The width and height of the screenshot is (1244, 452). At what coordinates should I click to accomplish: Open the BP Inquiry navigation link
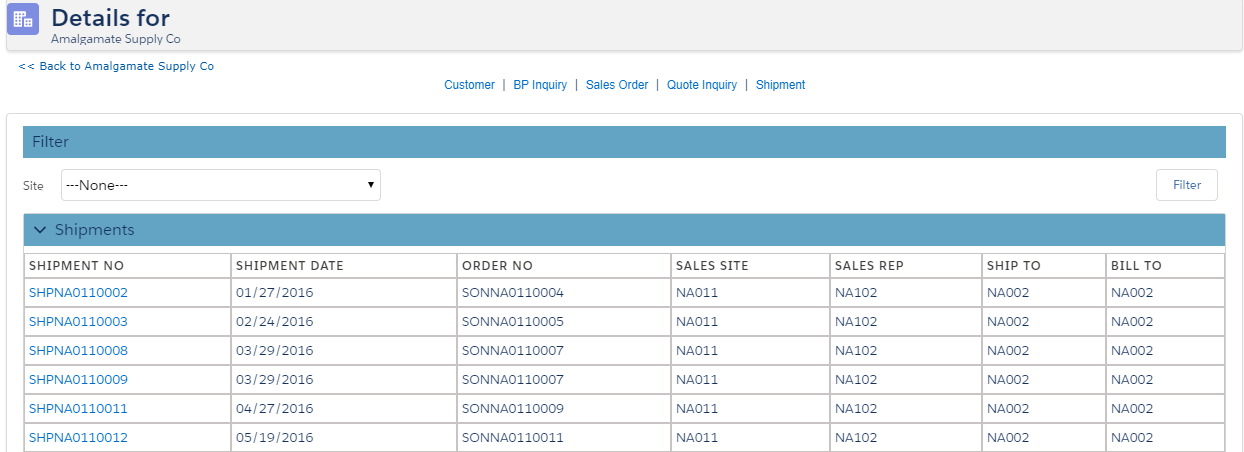coord(540,85)
